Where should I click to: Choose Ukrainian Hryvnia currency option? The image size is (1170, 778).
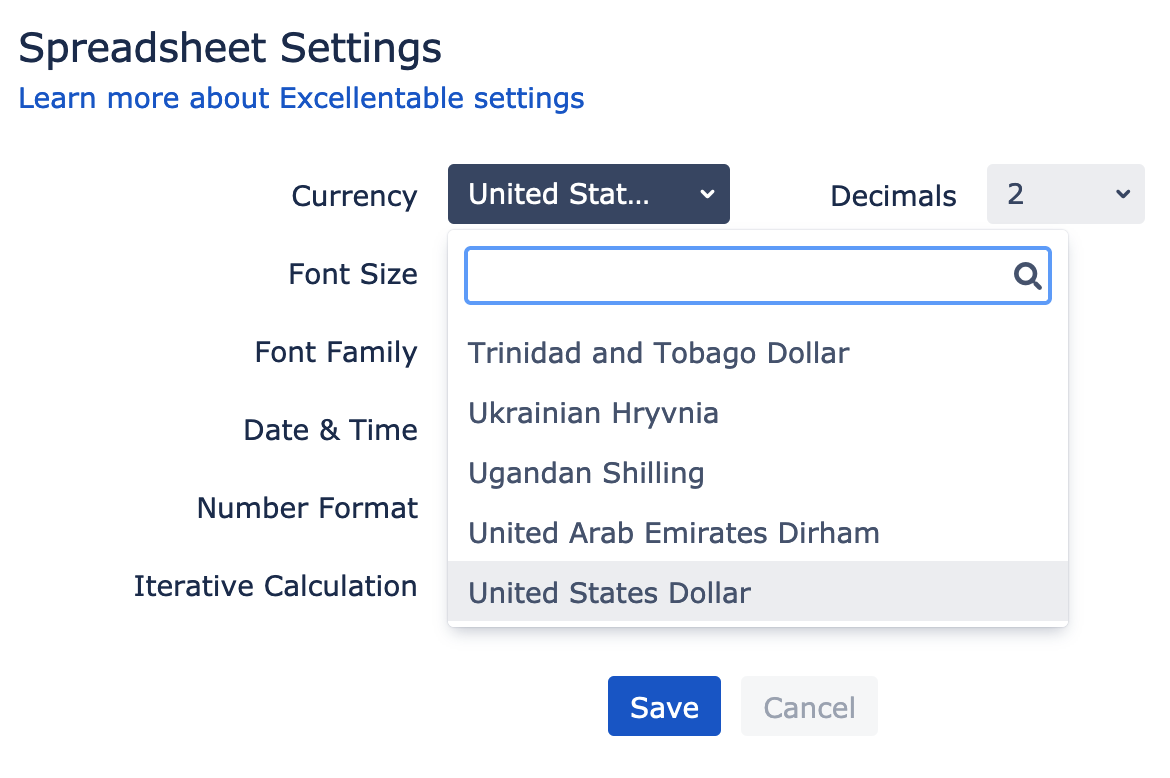point(758,412)
